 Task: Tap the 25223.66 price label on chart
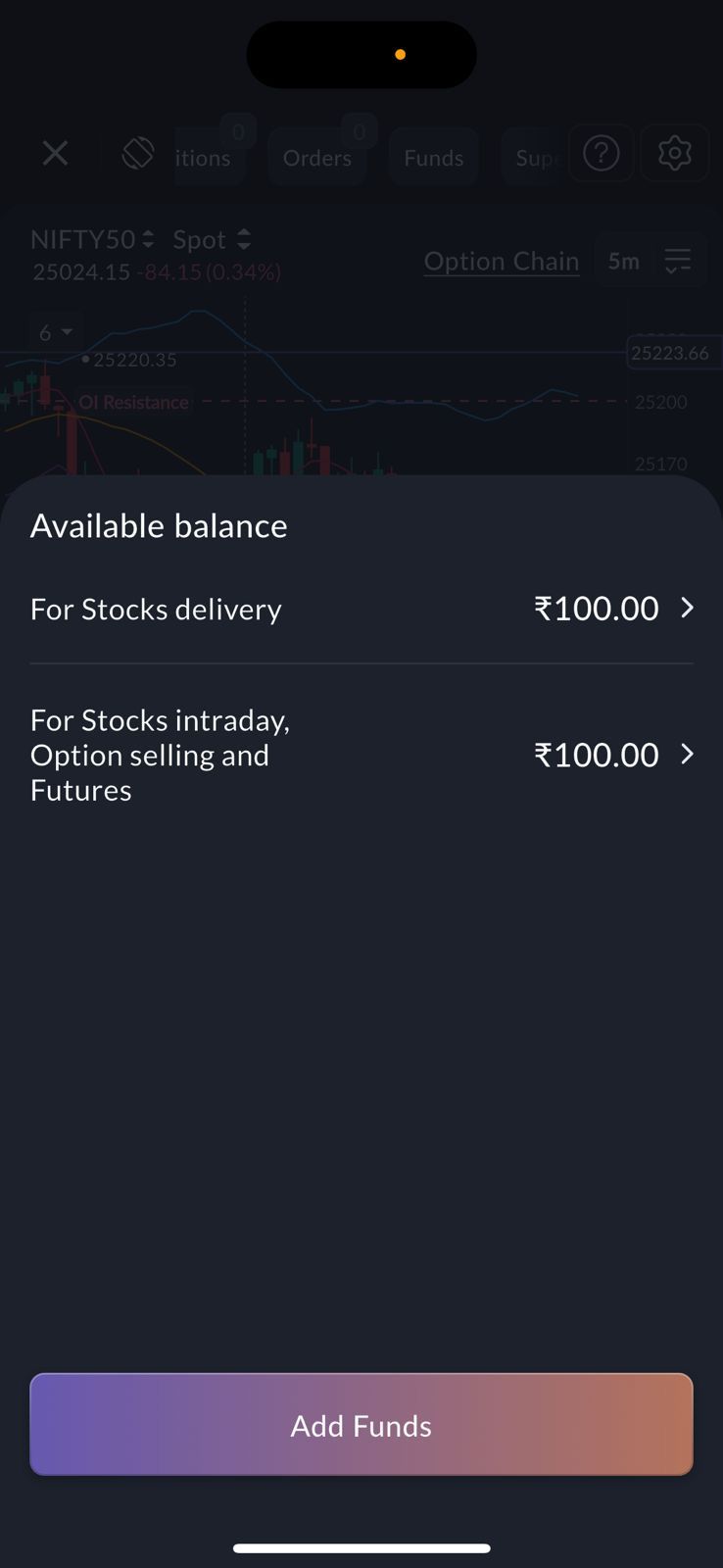[671, 353]
